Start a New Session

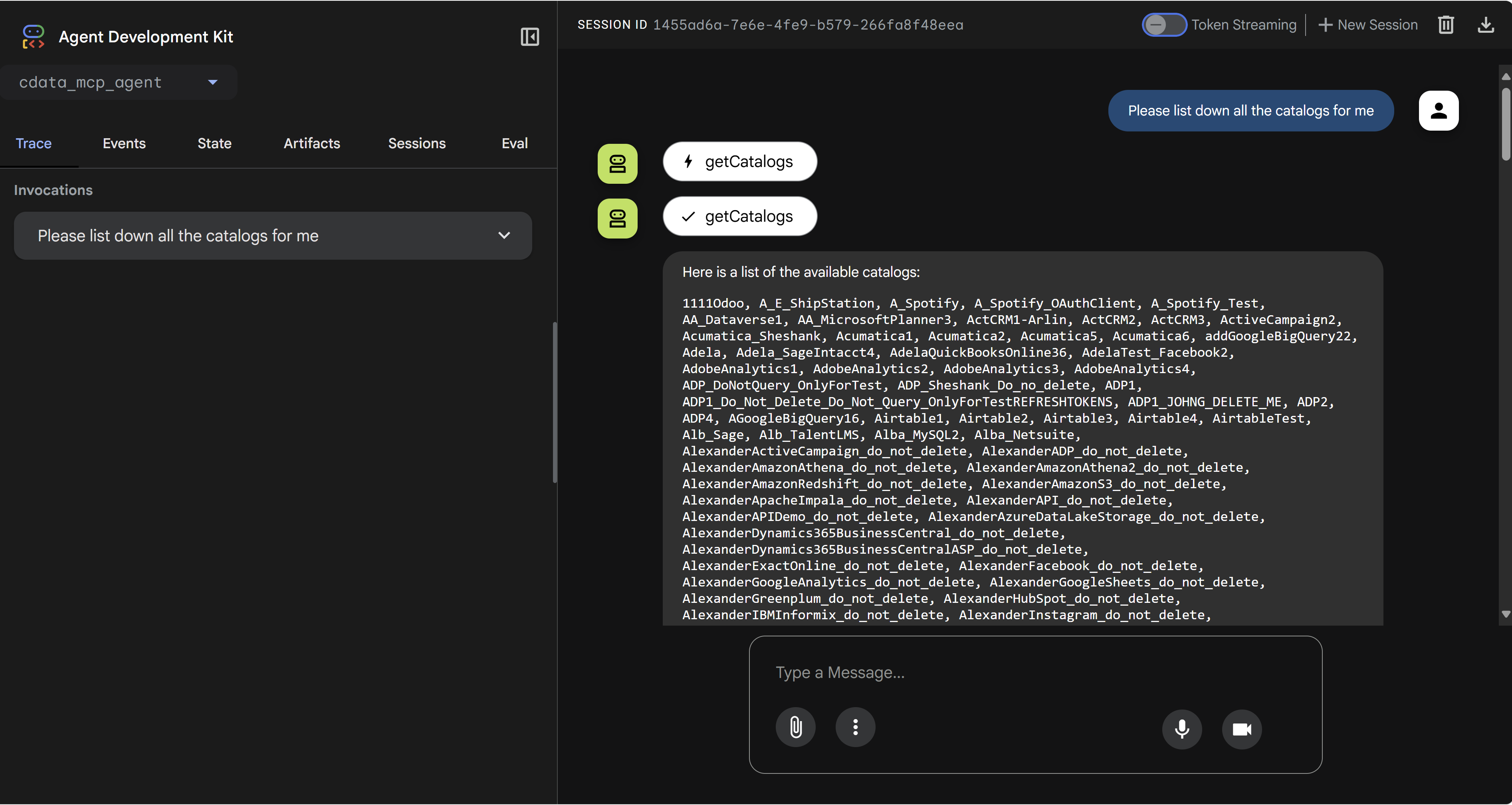pos(1368,25)
